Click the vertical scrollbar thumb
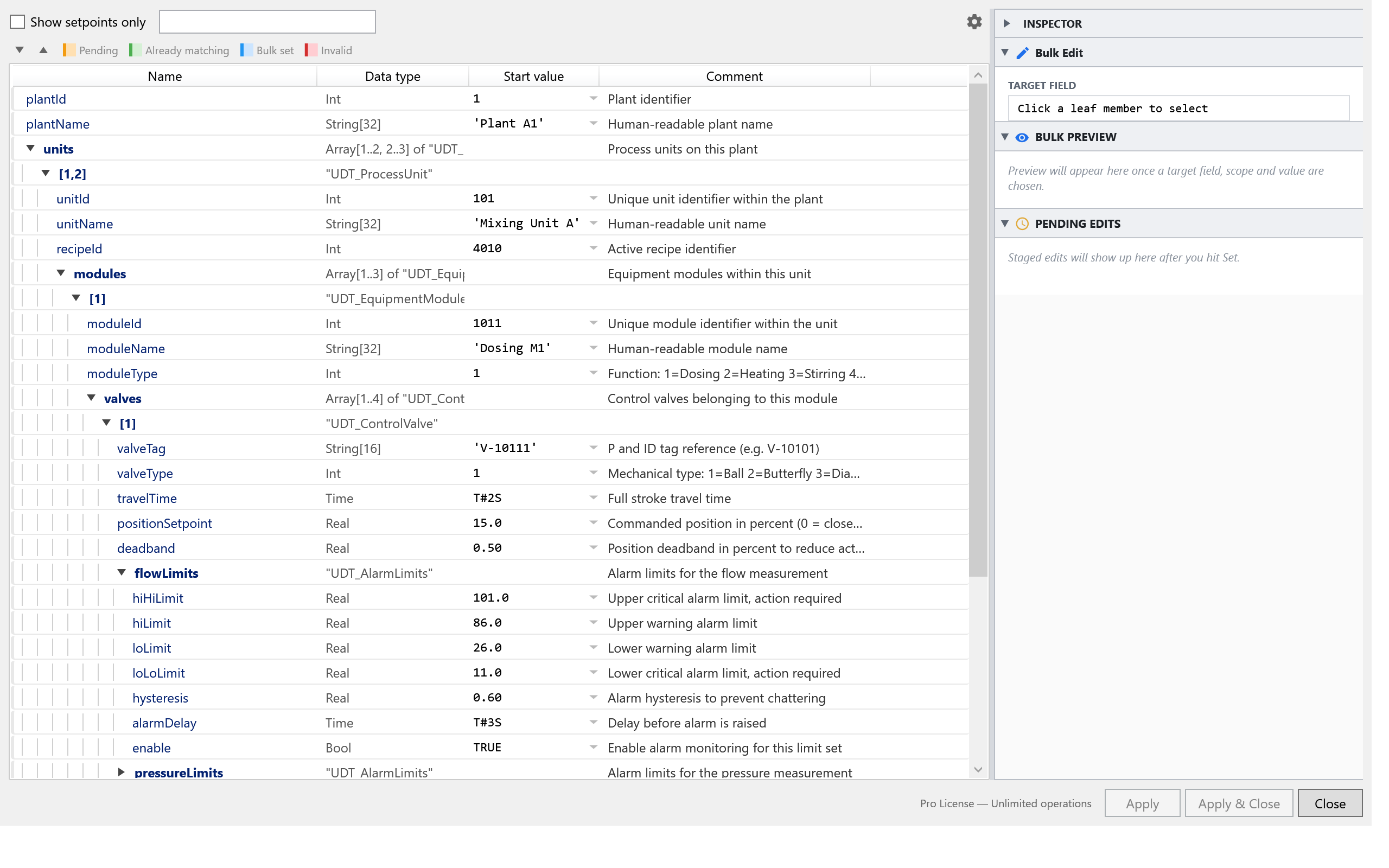The image size is (1389, 868). tap(978, 330)
